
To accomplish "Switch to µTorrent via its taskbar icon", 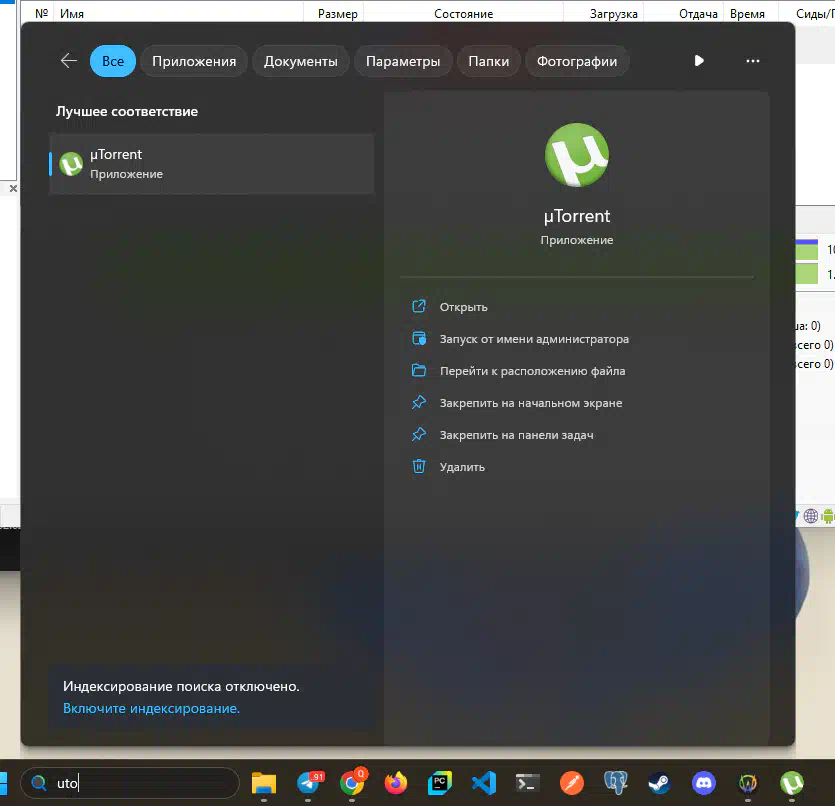I will 792,784.
